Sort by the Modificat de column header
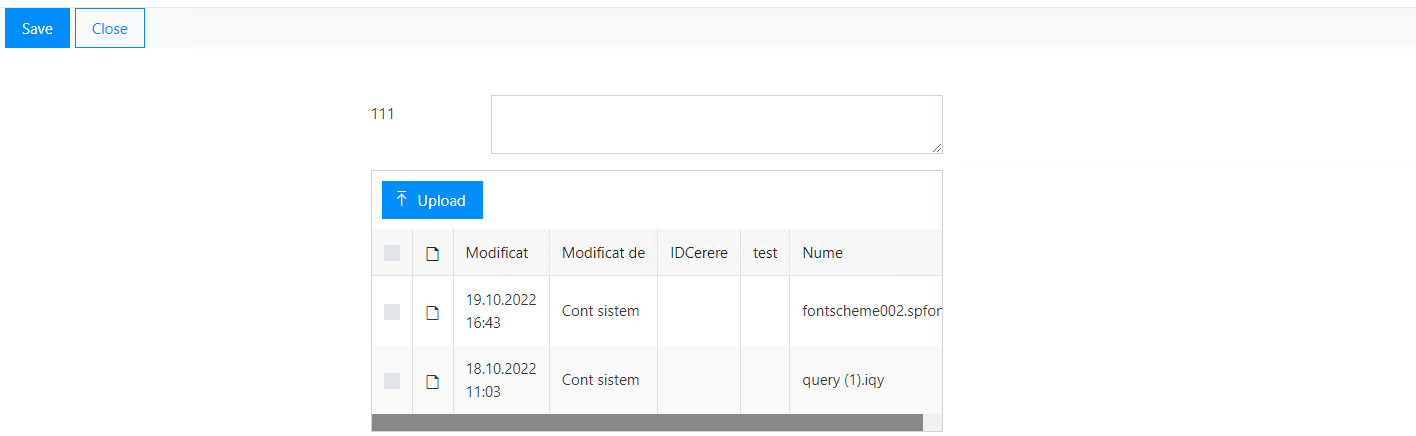This screenshot has width=1416, height=436. [x=603, y=253]
